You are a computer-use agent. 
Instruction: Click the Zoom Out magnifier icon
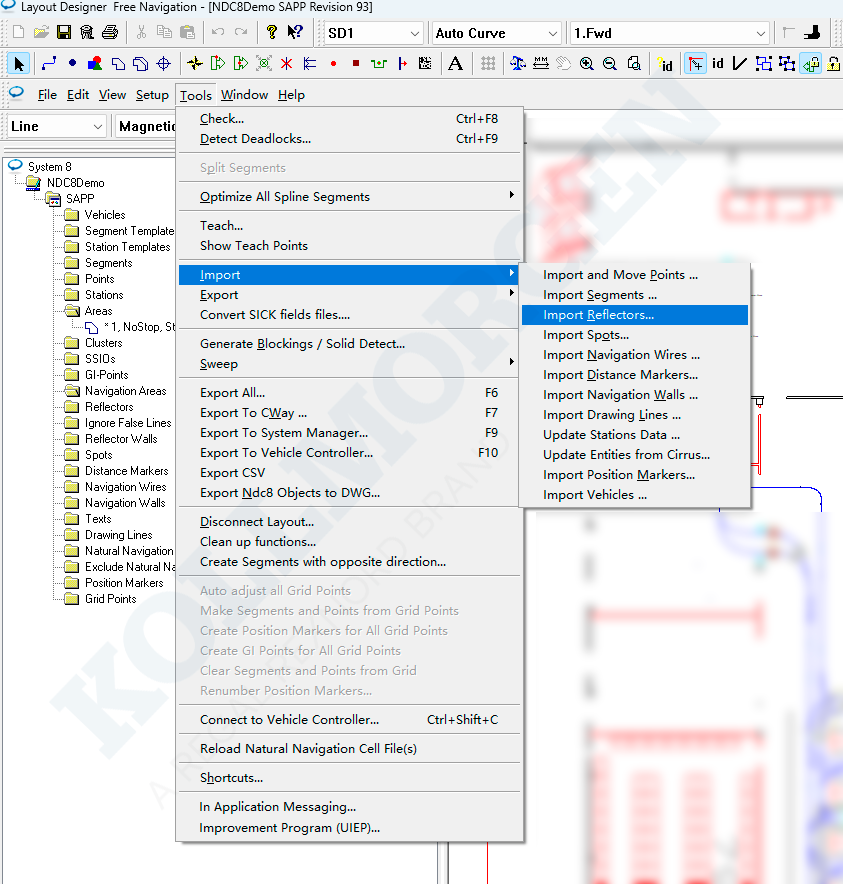610,64
